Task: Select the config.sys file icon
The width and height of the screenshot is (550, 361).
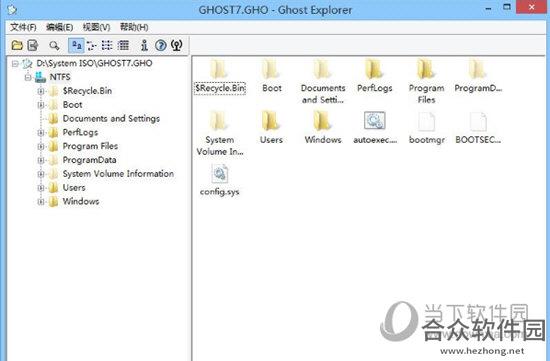Action: (220, 174)
